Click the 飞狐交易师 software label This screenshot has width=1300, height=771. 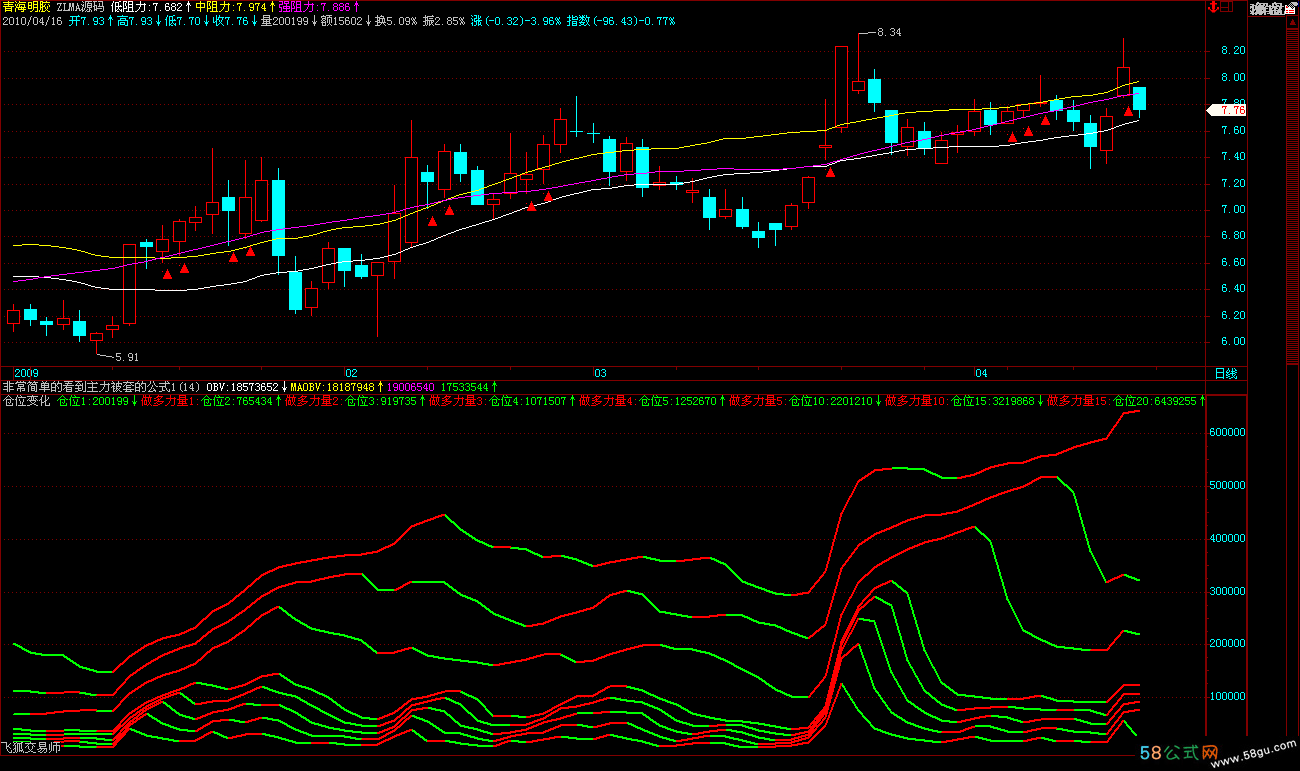click(x=31, y=746)
